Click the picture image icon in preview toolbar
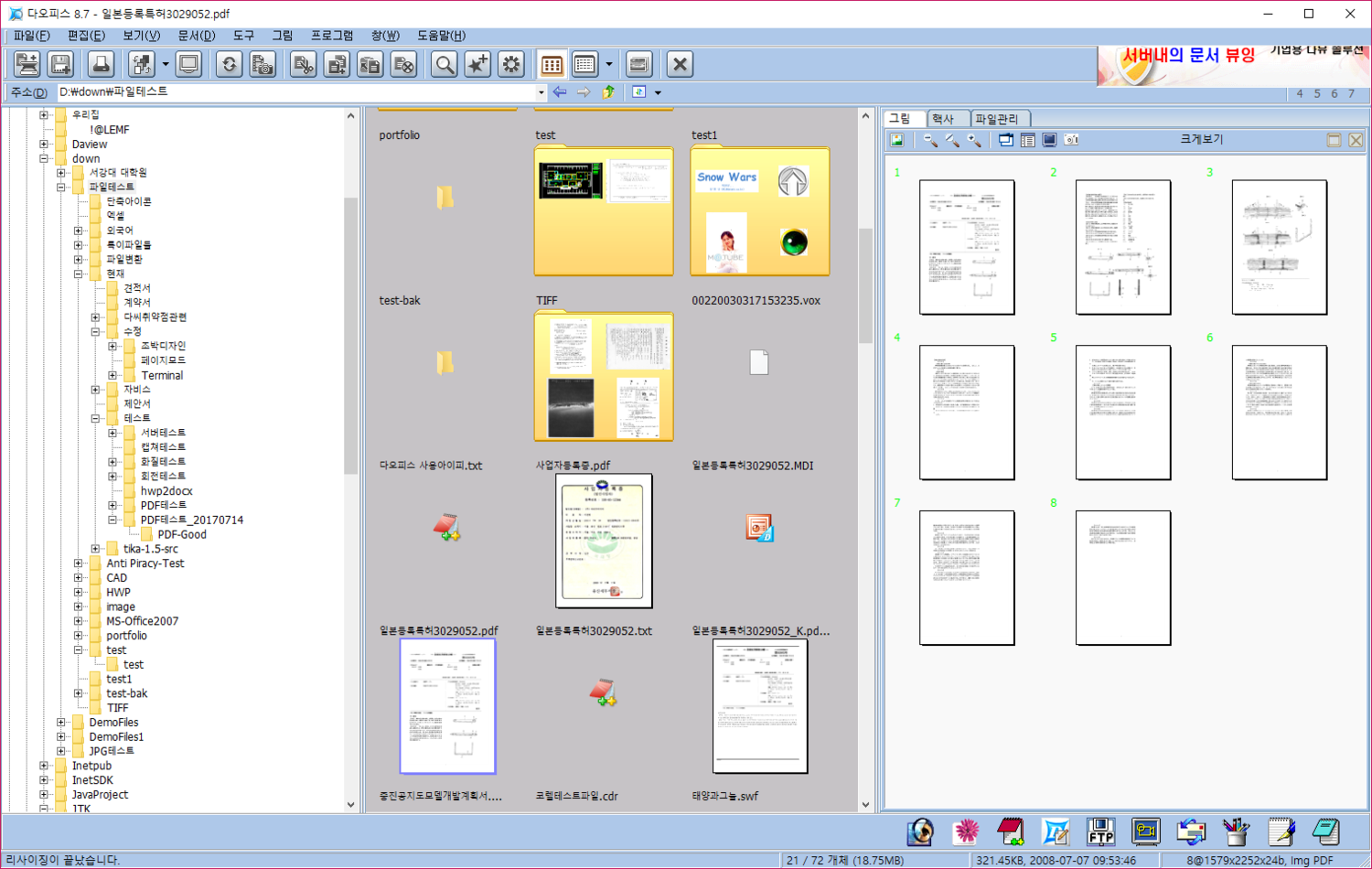 (x=897, y=140)
